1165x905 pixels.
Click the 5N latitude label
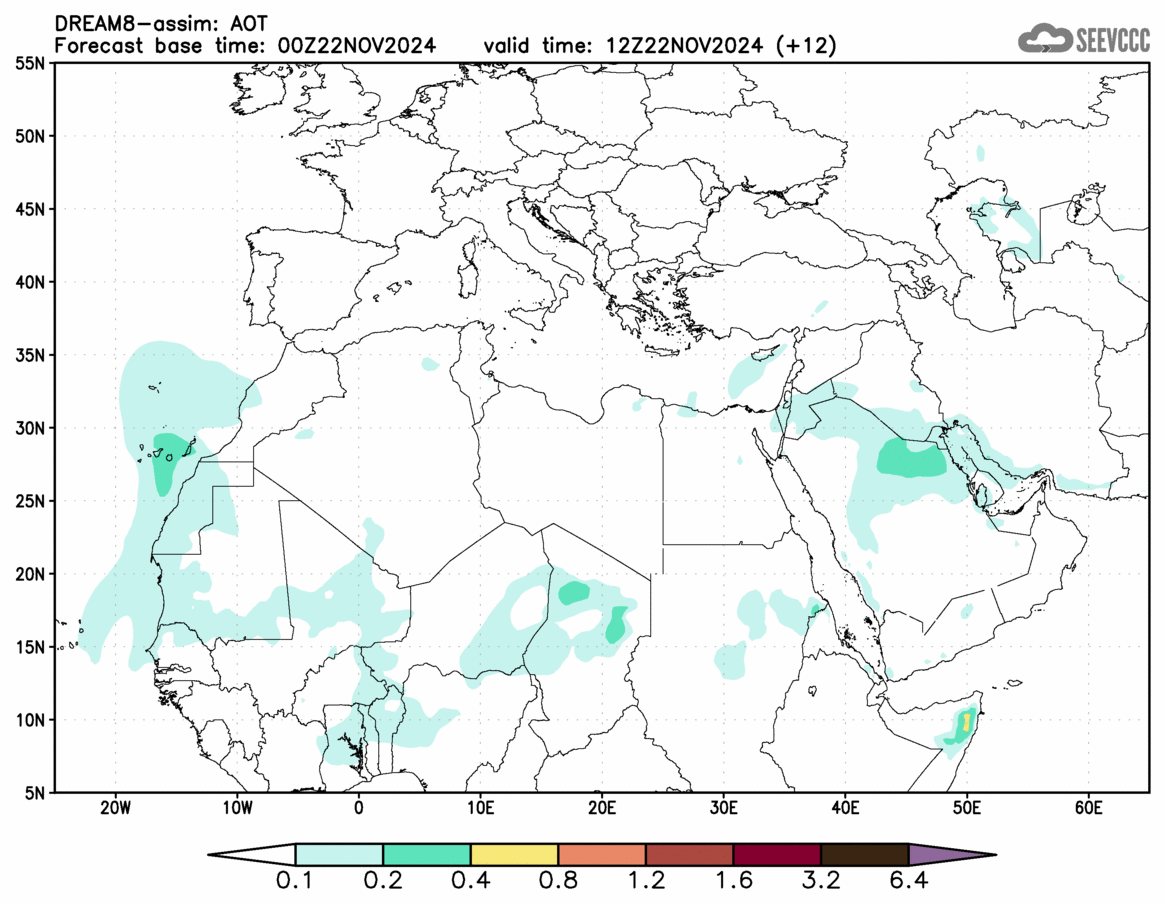click(35, 793)
